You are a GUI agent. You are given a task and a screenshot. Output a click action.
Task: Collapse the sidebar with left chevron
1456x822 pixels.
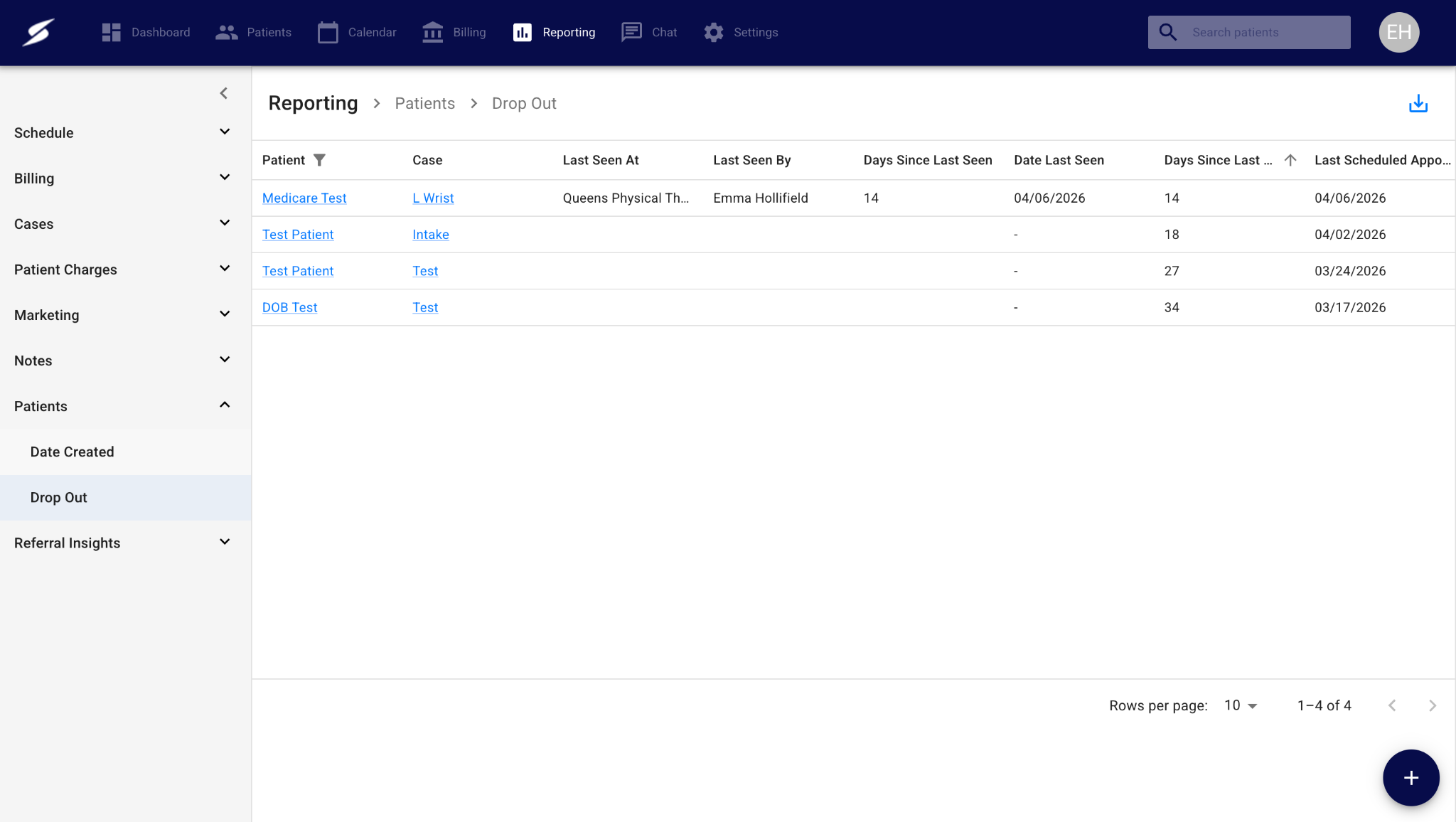point(224,93)
